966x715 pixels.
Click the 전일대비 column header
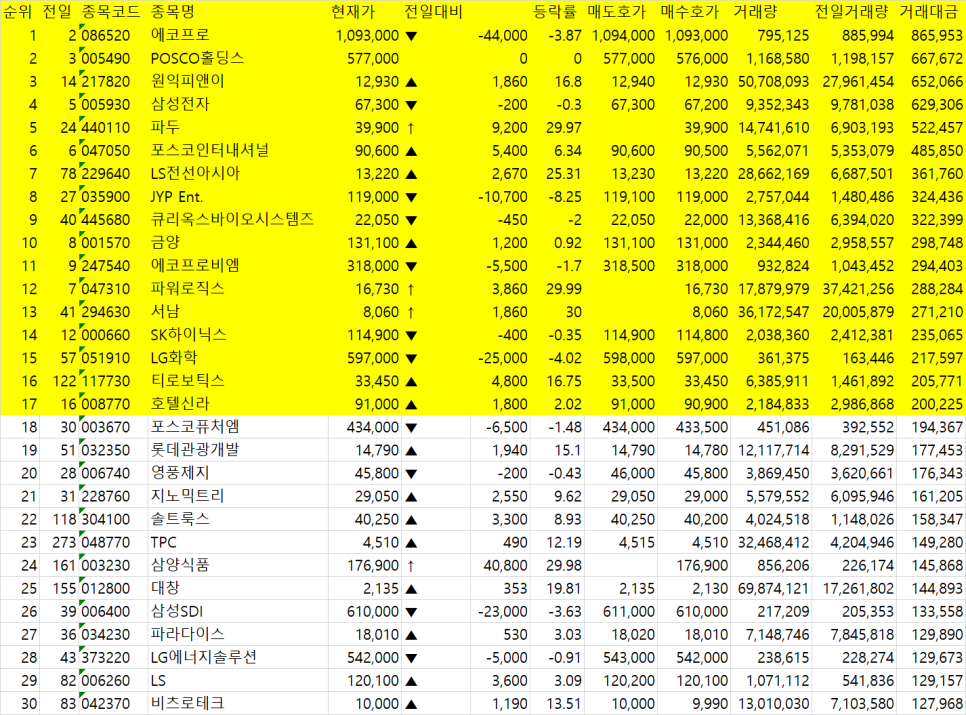tap(434, 12)
